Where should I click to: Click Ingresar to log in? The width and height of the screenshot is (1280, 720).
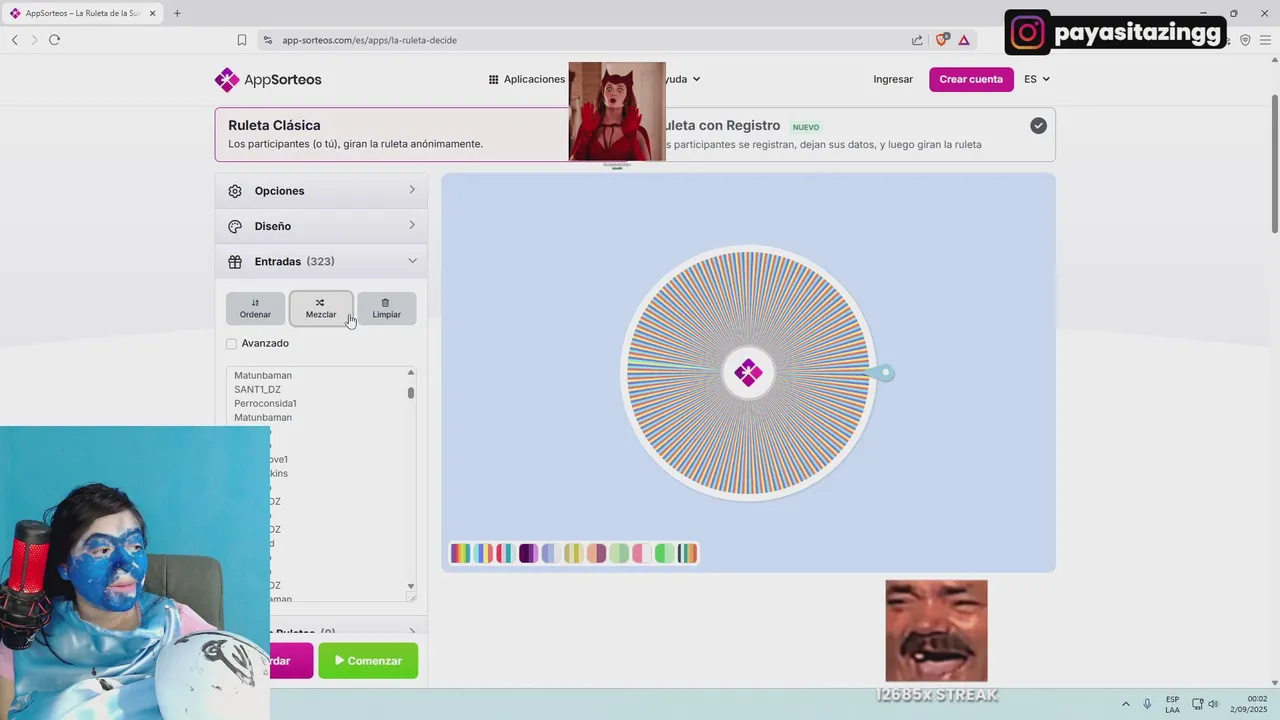[x=893, y=79]
